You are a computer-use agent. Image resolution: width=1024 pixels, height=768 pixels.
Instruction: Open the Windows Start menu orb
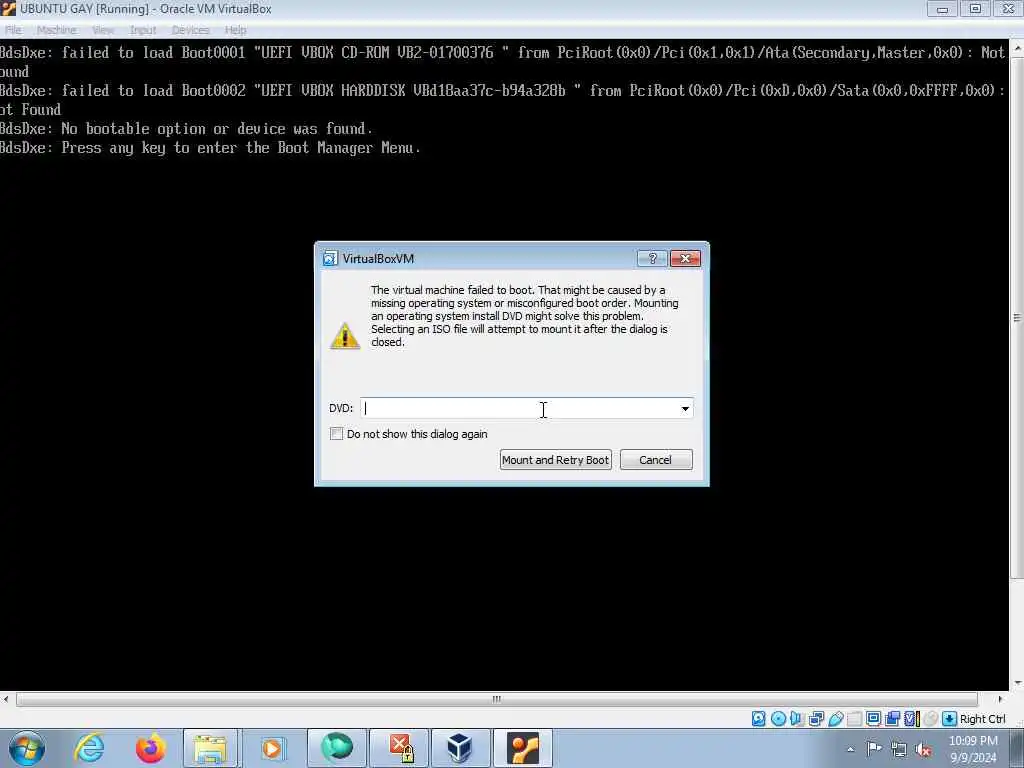pos(27,748)
